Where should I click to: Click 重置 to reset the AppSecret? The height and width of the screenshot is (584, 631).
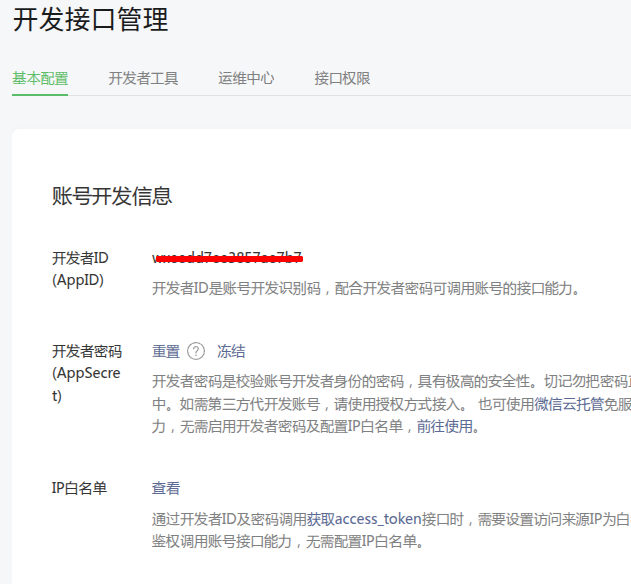(166, 351)
